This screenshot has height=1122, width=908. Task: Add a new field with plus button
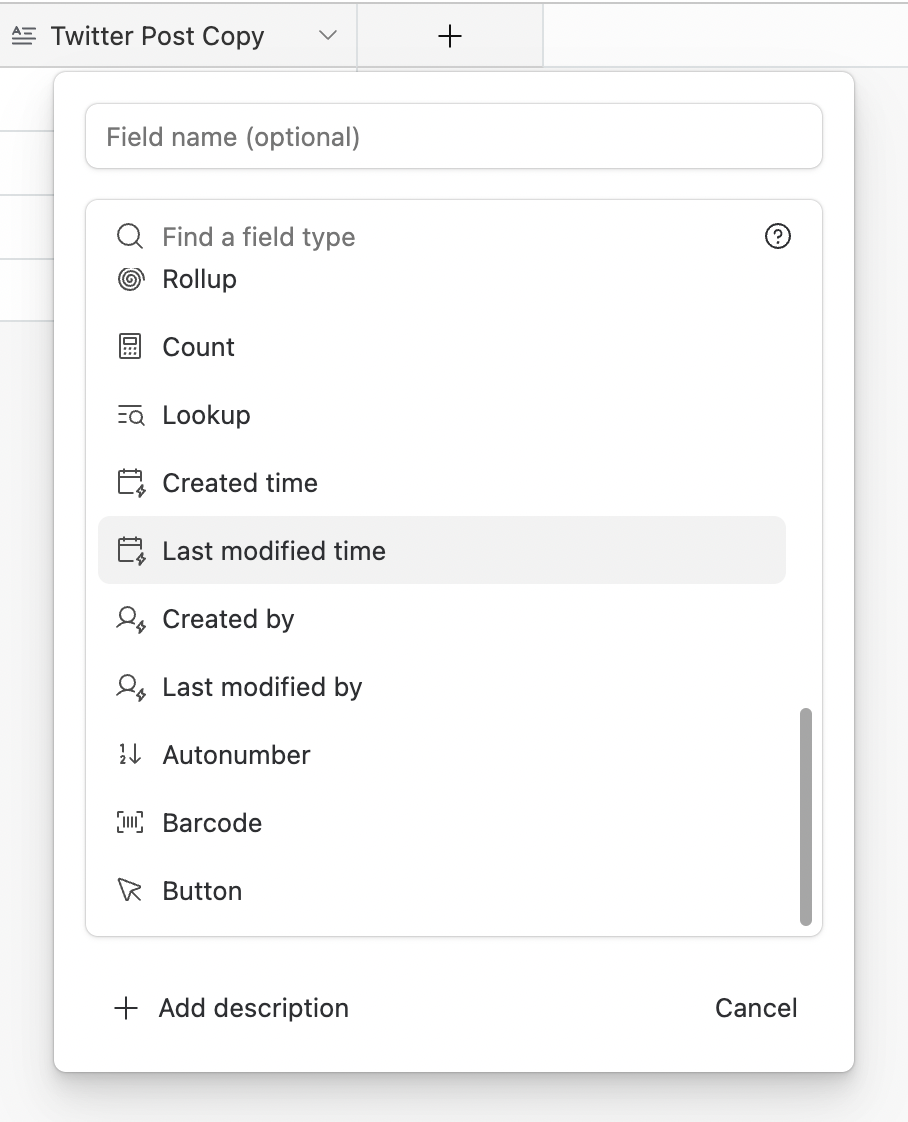(x=450, y=36)
